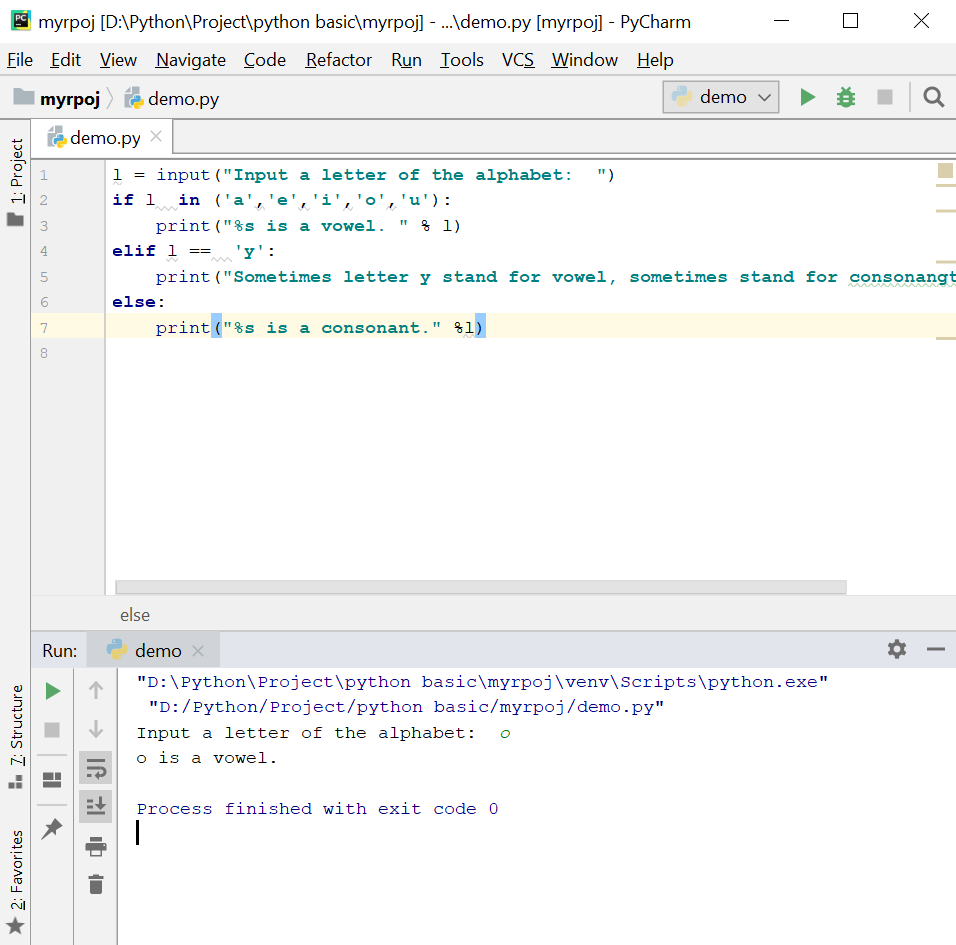
Task: Open Search Everywhere magnifier icon
Action: 933,97
